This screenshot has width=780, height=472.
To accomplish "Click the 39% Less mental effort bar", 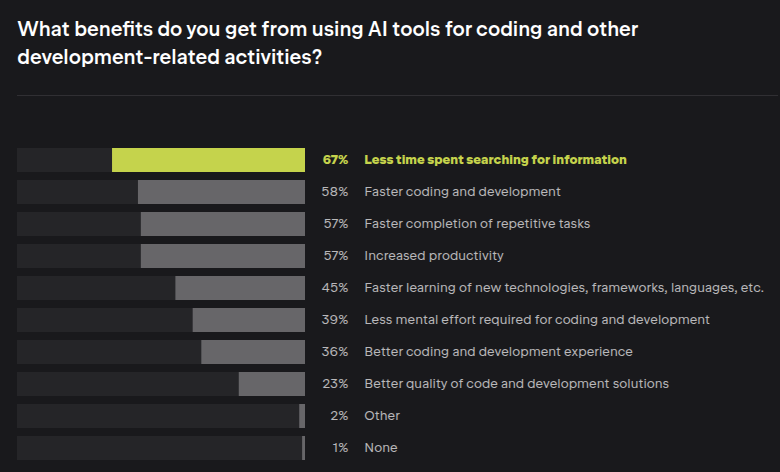I will (248, 320).
